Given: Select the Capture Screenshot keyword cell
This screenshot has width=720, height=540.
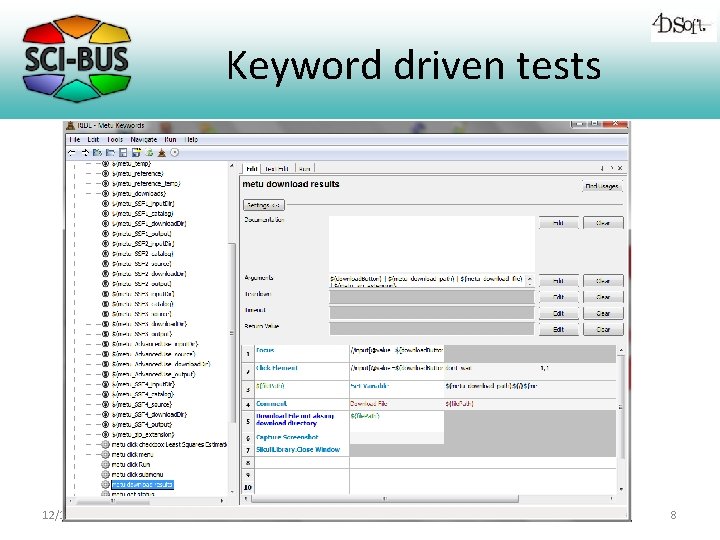Looking at the screenshot, I should (x=302, y=437).
